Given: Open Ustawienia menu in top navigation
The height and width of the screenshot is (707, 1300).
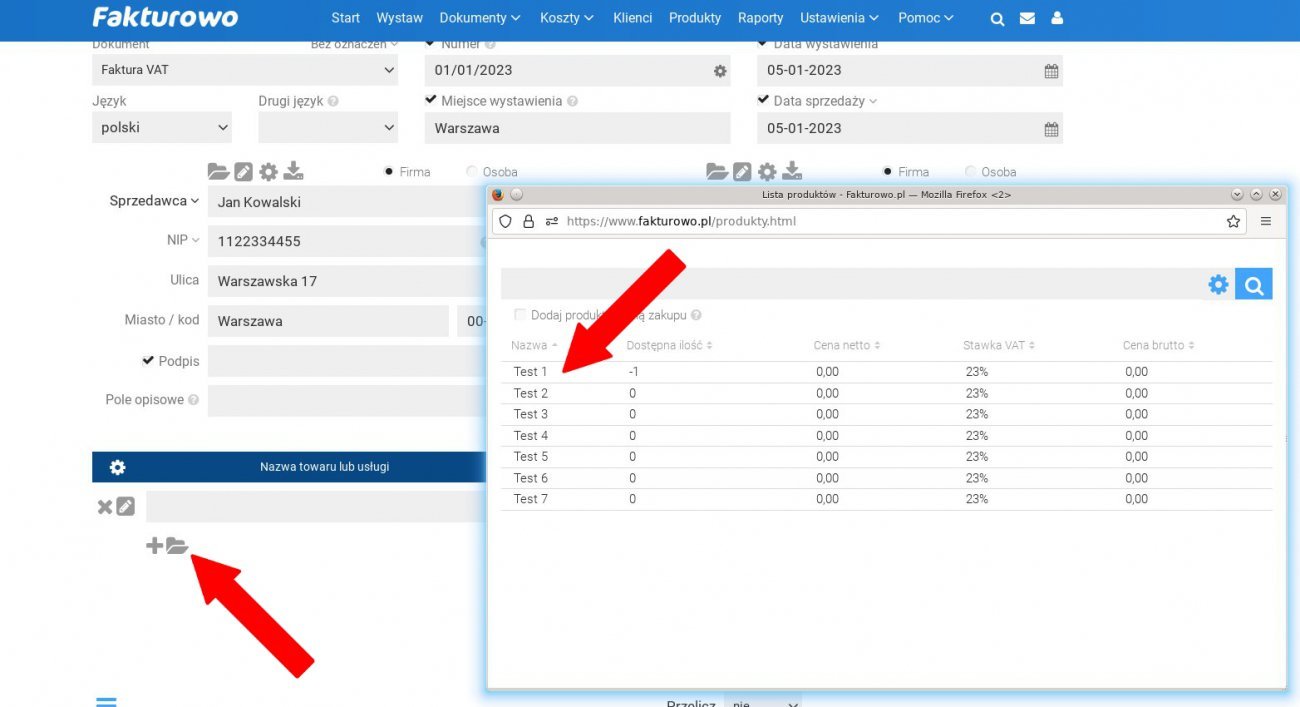Looking at the screenshot, I should tap(839, 18).
